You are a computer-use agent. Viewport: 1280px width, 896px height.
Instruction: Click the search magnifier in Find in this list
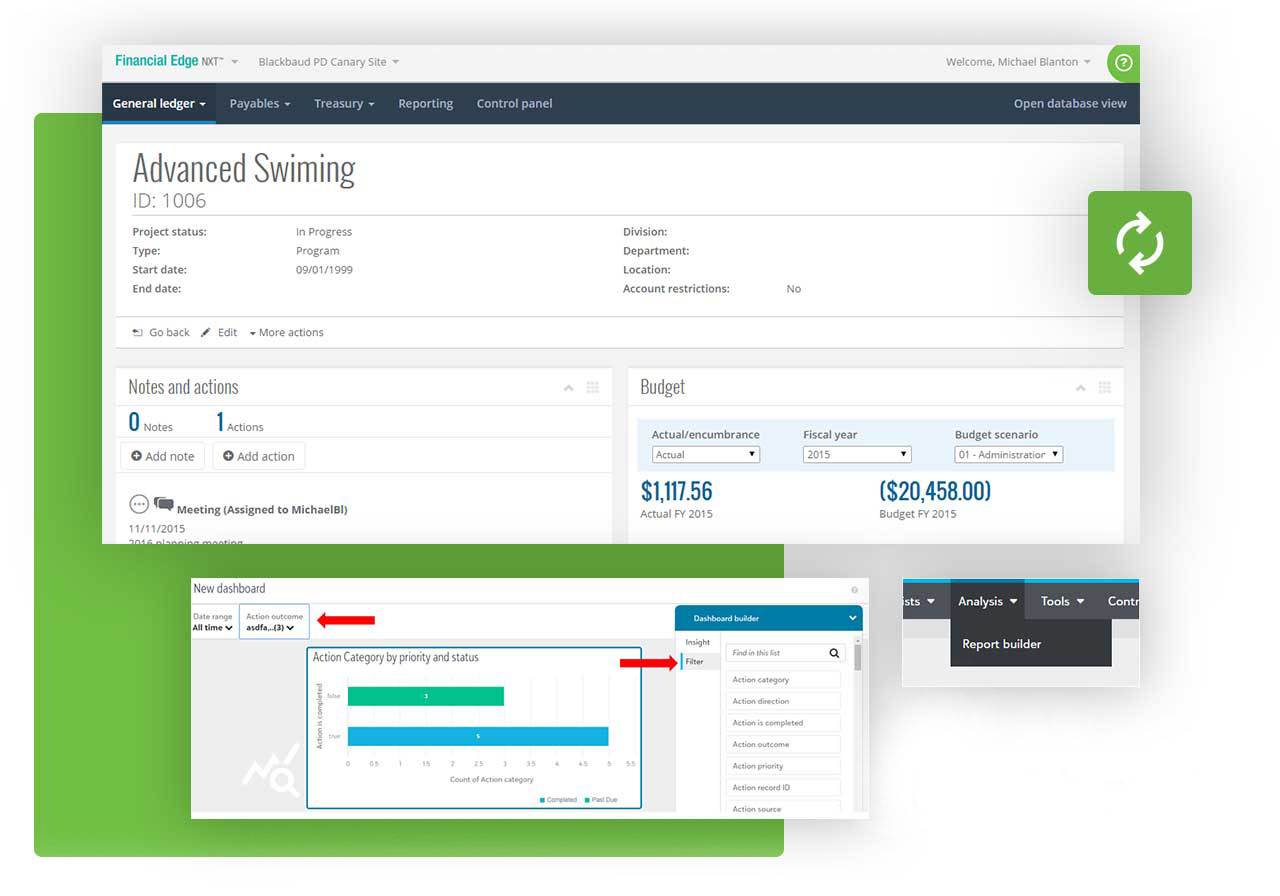tap(834, 653)
